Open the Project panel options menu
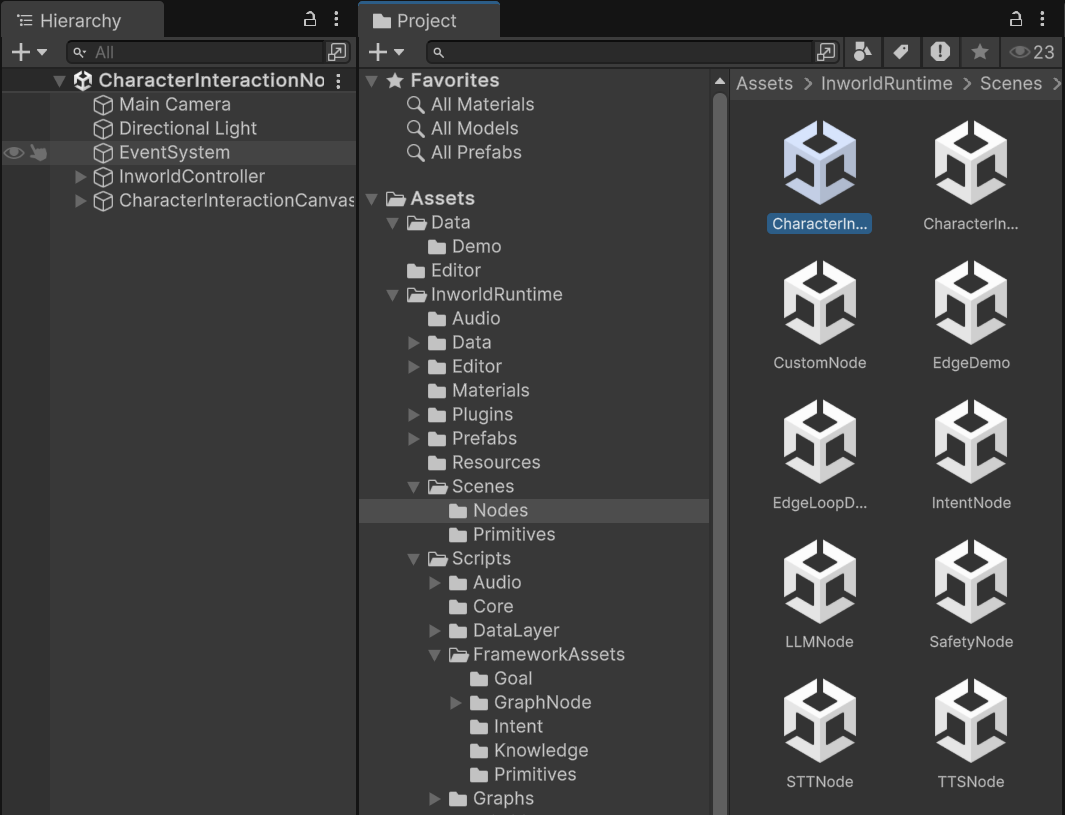Image resolution: width=1065 pixels, height=815 pixels. [x=1042, y=19]
